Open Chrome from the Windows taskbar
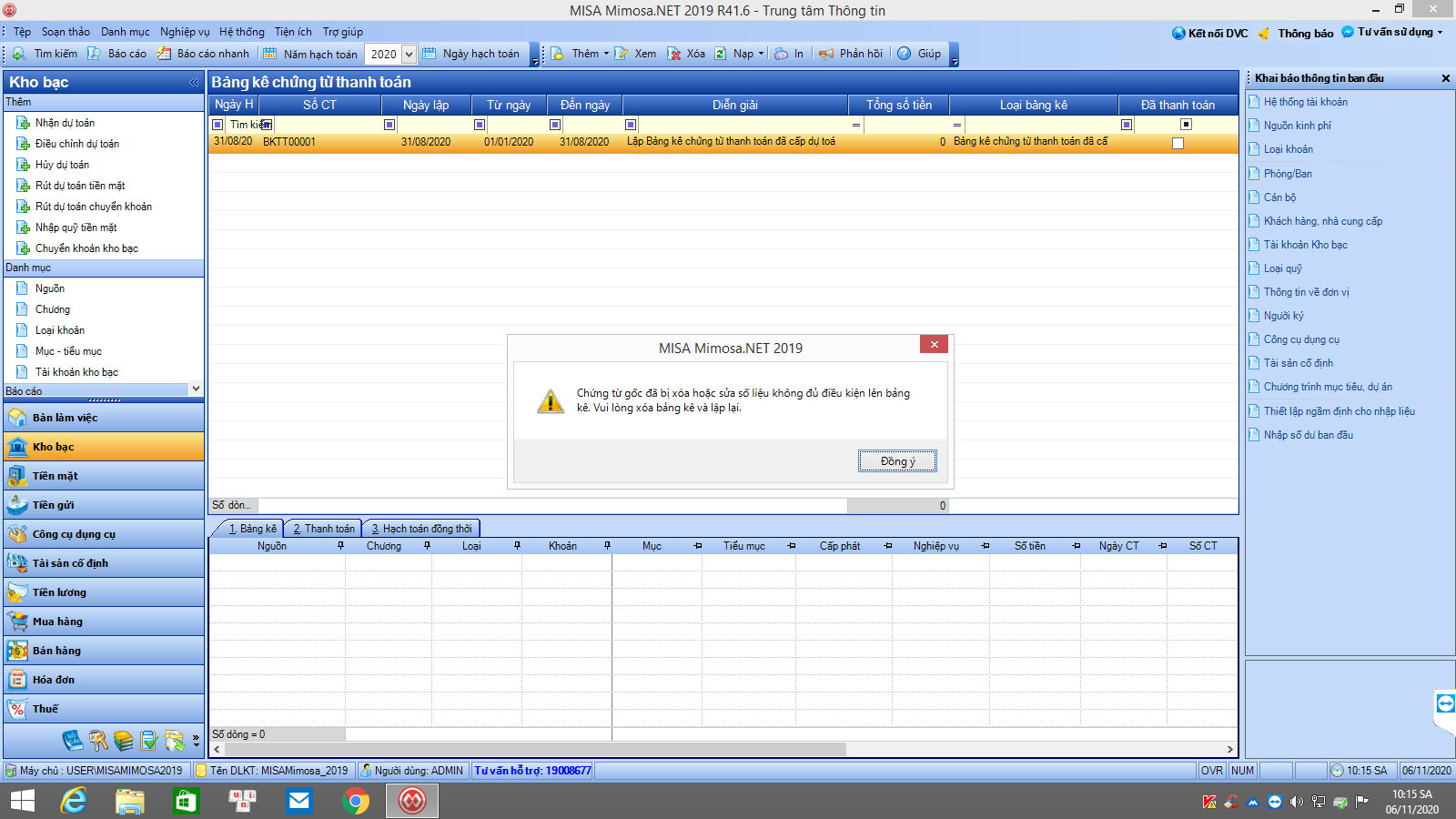Screen dimensions: 1456x819 [356, 801]
